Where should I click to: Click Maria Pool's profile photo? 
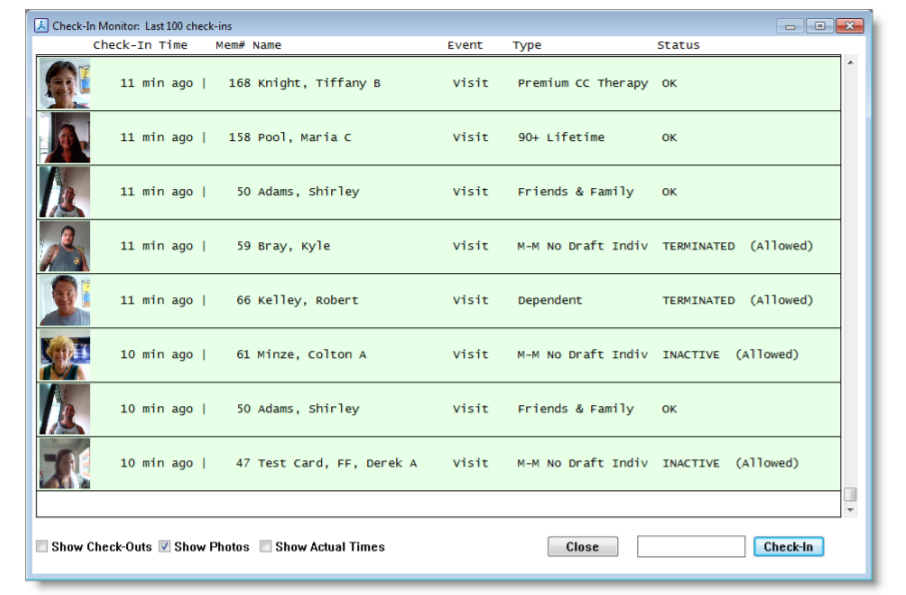pyautogui.click(x=64, y=137)
